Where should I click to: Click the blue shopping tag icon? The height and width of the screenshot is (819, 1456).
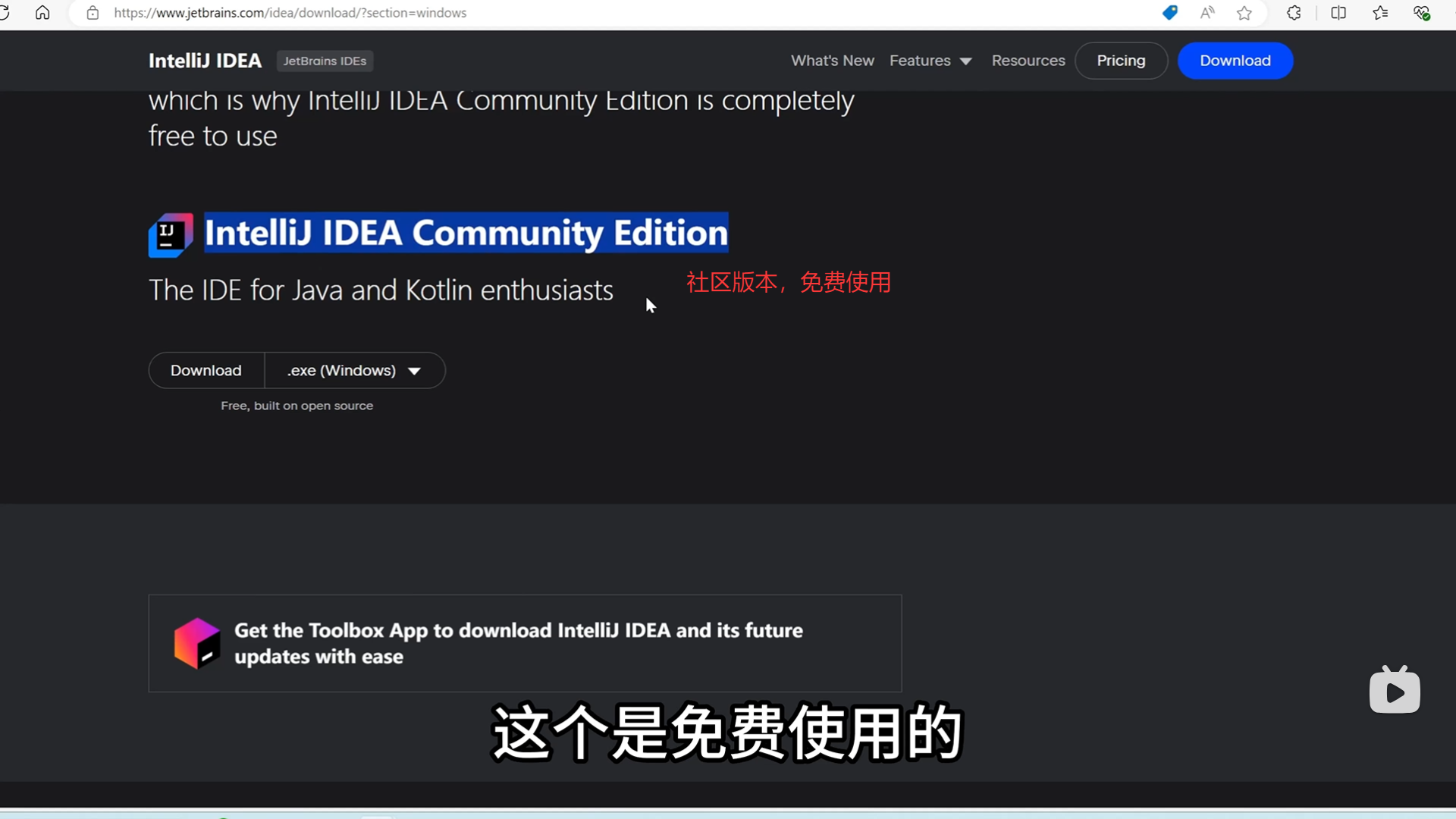(x=1169, y=13)
